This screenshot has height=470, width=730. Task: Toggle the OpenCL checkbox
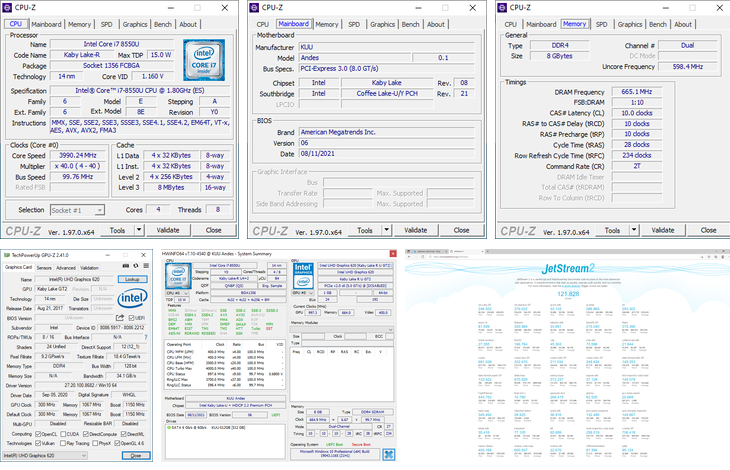click(38, 434)
